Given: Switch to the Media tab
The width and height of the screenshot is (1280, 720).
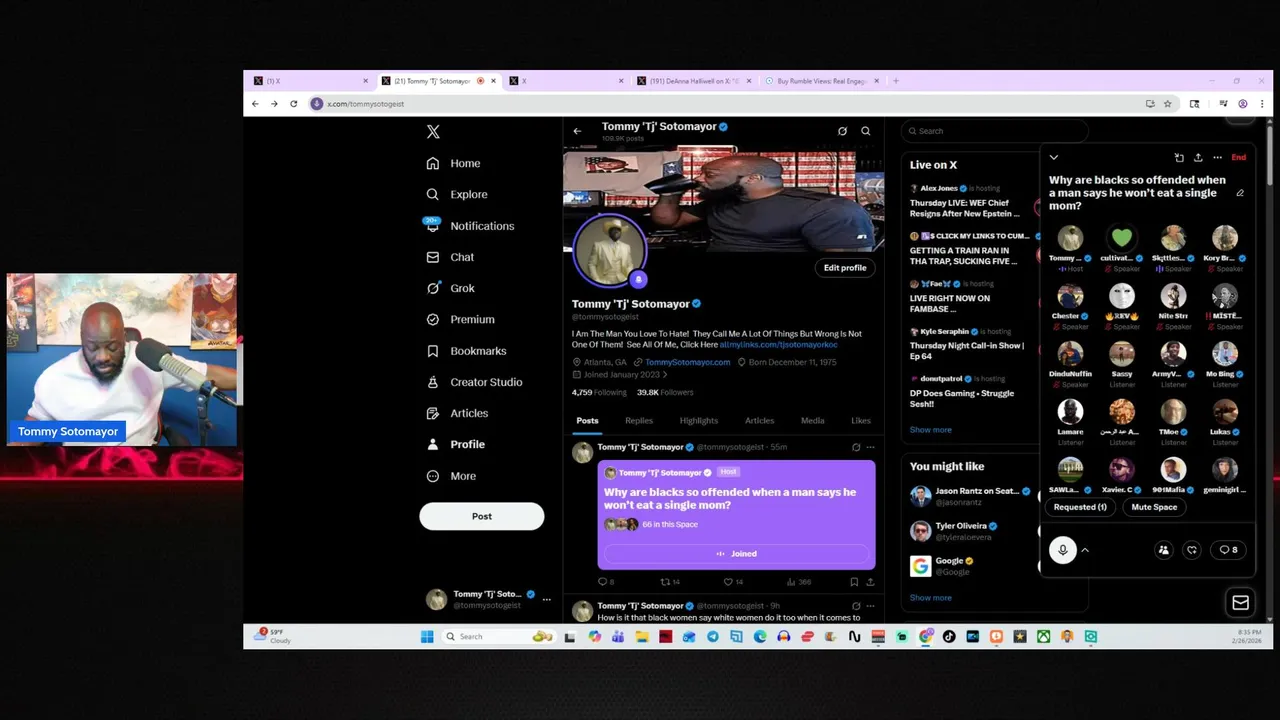Looking at the screenshot, I should pyautogui.click(x=812, y=421).
